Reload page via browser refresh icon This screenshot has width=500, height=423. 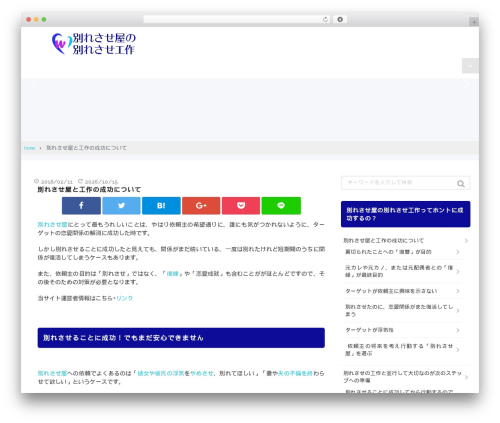pos(325,19)
